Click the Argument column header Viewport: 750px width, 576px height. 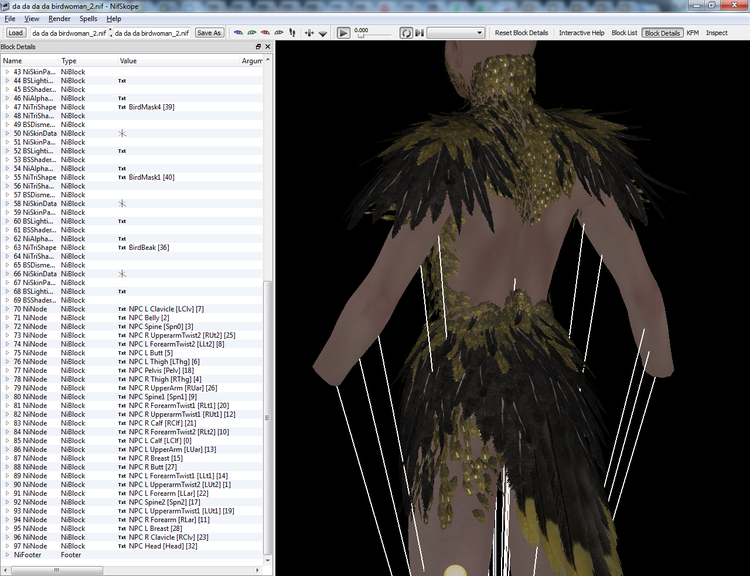point(252,61)
